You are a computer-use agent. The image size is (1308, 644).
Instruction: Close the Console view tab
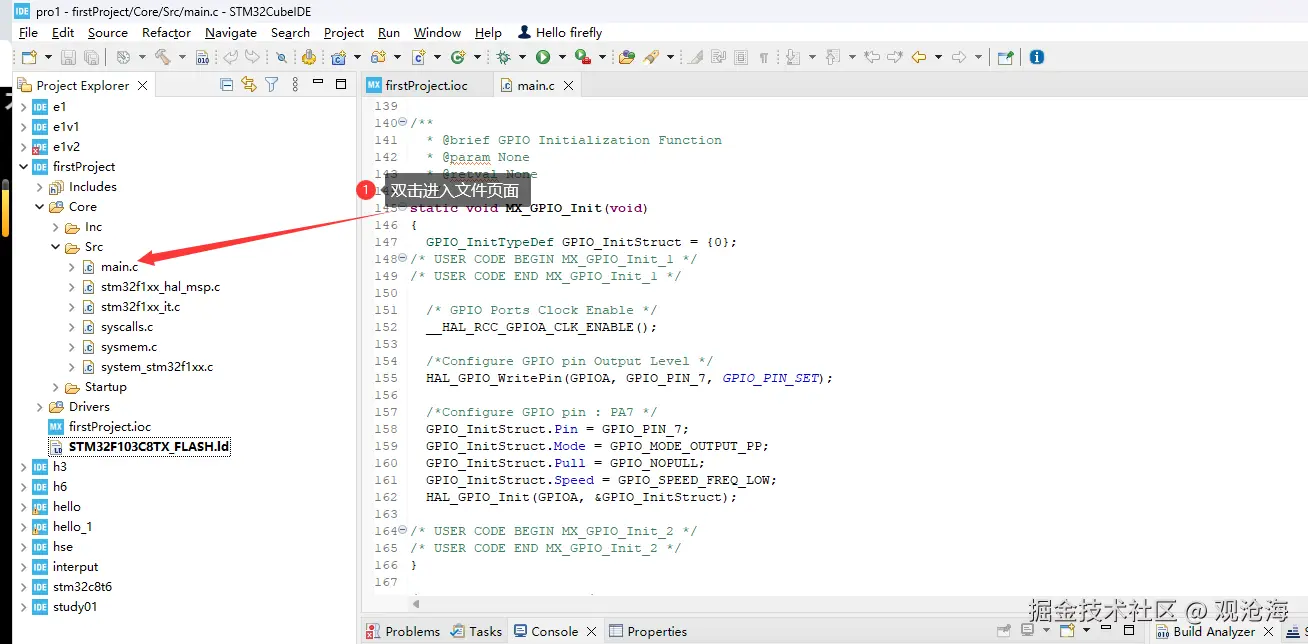tap(591, 632)
